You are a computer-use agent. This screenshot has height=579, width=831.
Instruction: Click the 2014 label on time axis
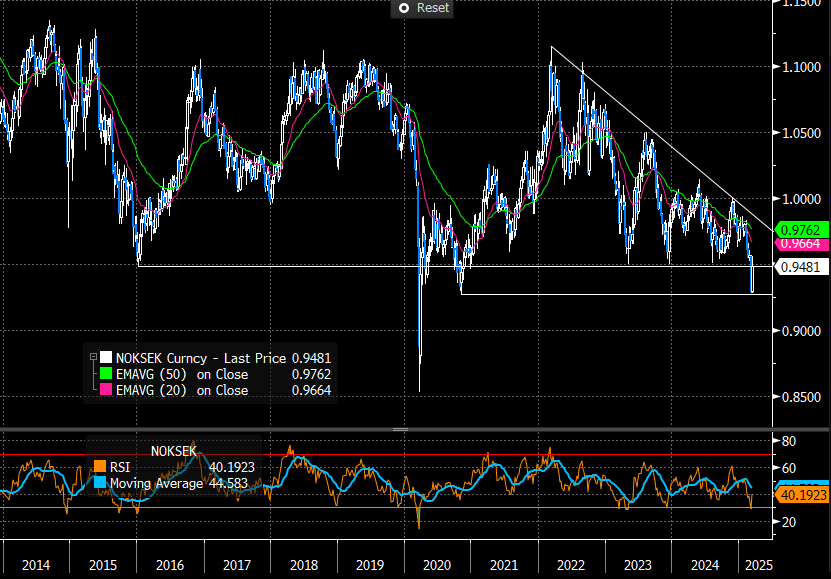[x=36, y=565]
